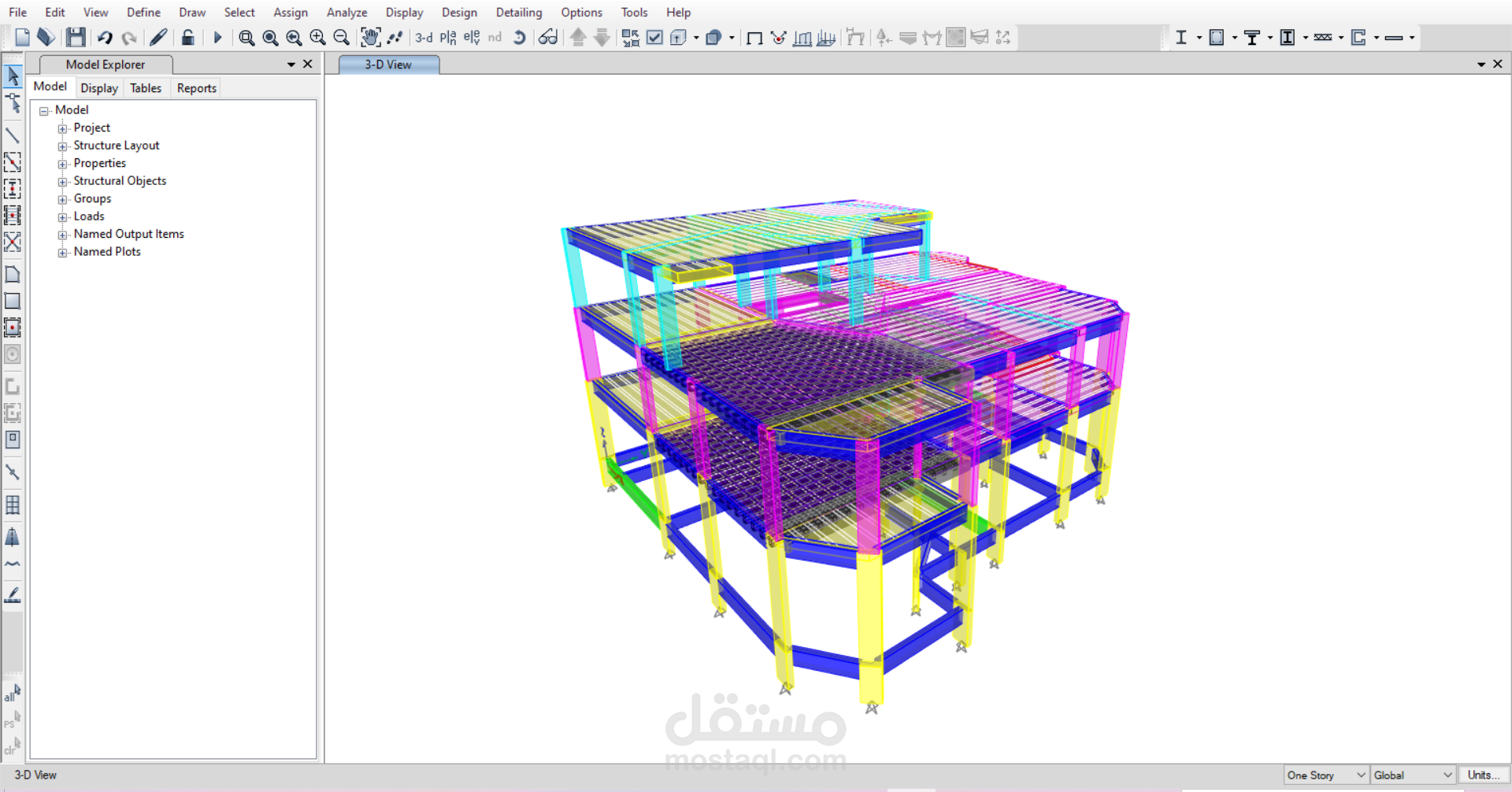Click the Save model floppy icon

click(x=76, y=37)
